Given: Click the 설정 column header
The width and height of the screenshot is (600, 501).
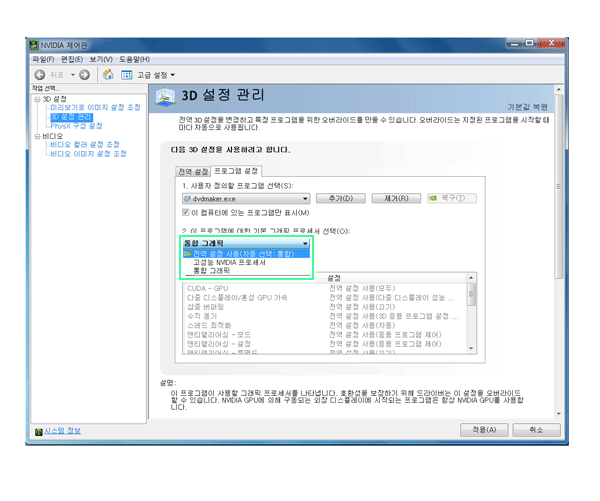Looking at the screenshot, I should pos(396,278).
